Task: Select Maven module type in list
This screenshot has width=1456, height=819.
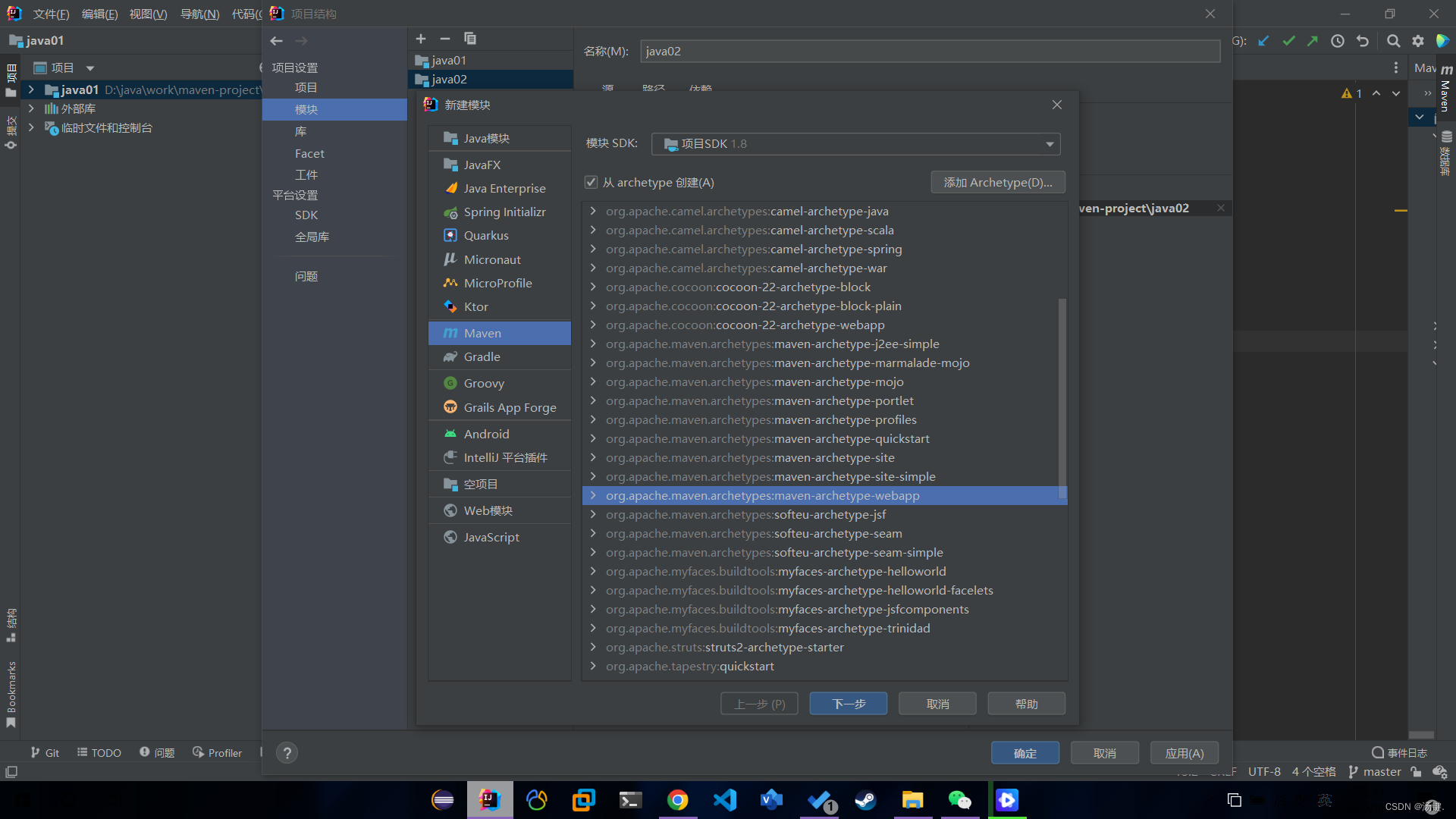Action: tap(500, 333)
